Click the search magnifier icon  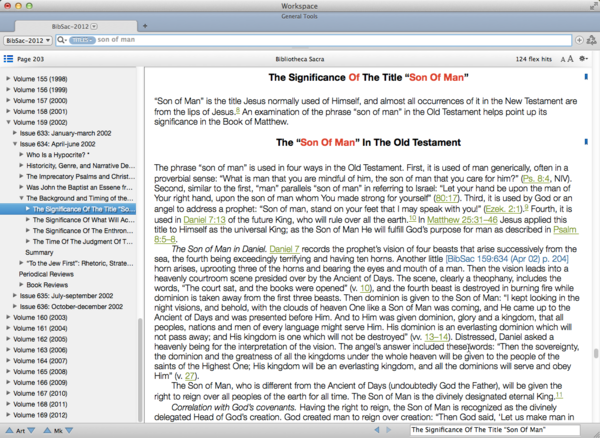point(62,40)
